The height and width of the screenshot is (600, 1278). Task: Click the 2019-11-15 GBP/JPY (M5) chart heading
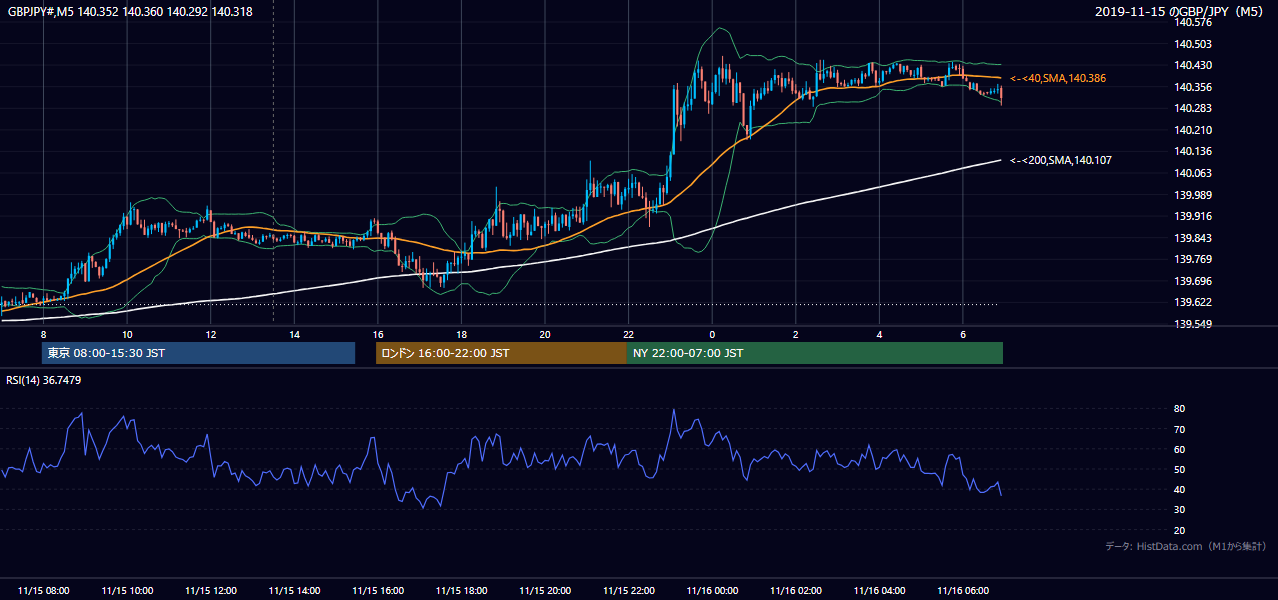(1181, 12)
